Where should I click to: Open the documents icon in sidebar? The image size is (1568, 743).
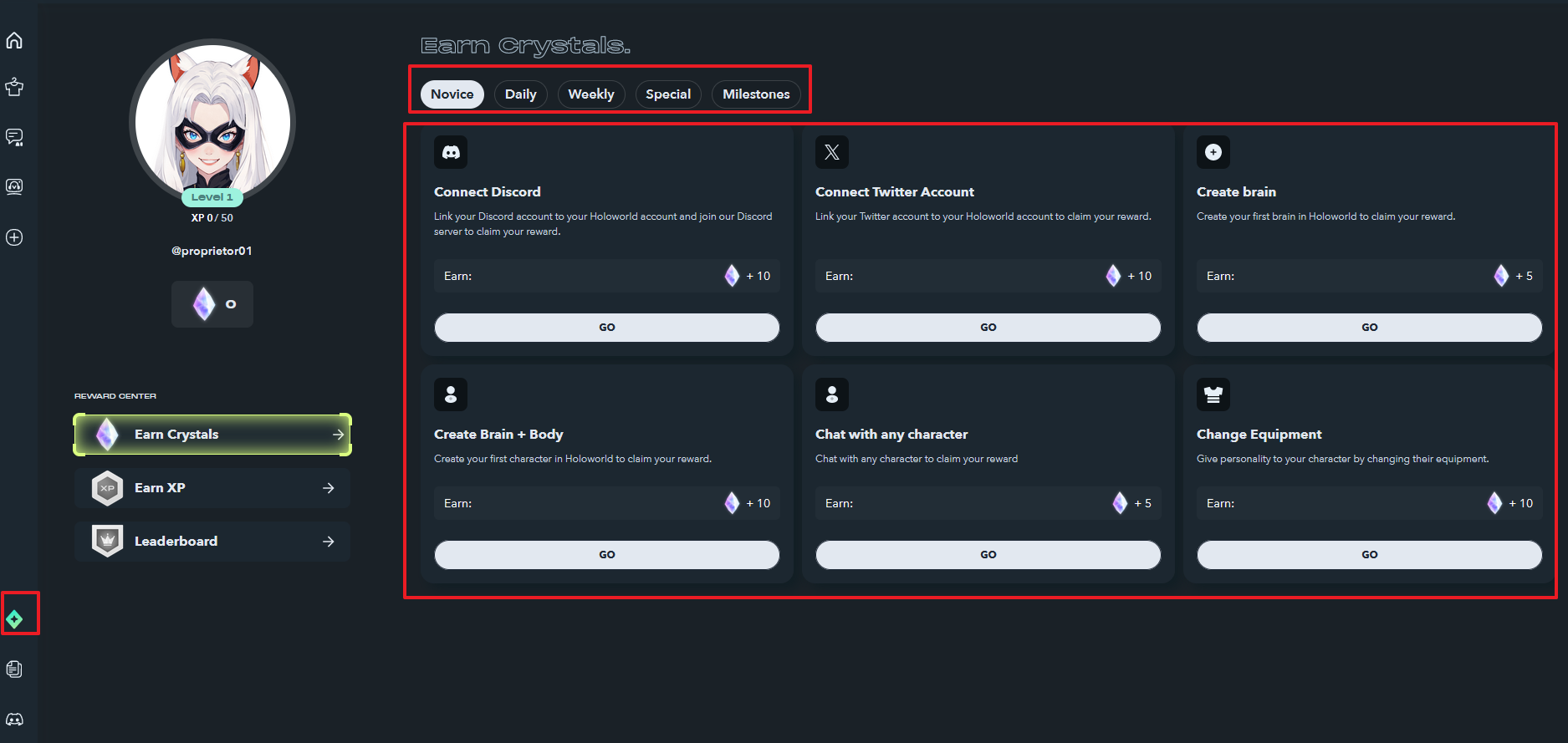(x=14, y=669)
